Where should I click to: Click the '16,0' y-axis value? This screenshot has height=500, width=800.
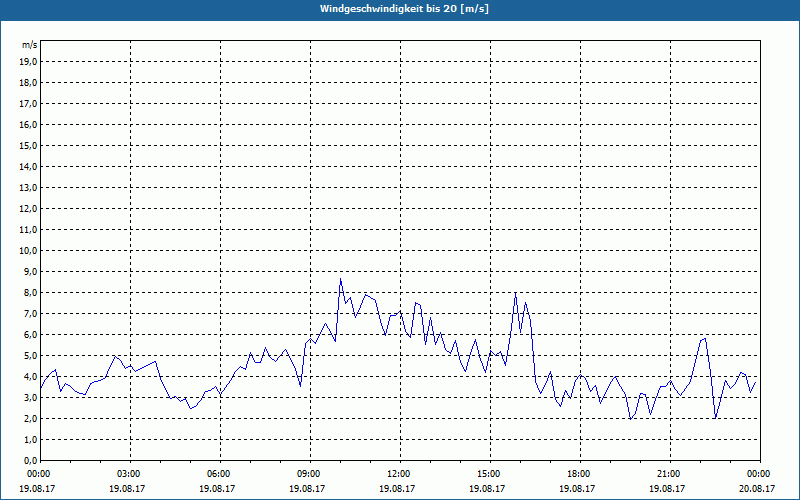[x=28, y=124]
